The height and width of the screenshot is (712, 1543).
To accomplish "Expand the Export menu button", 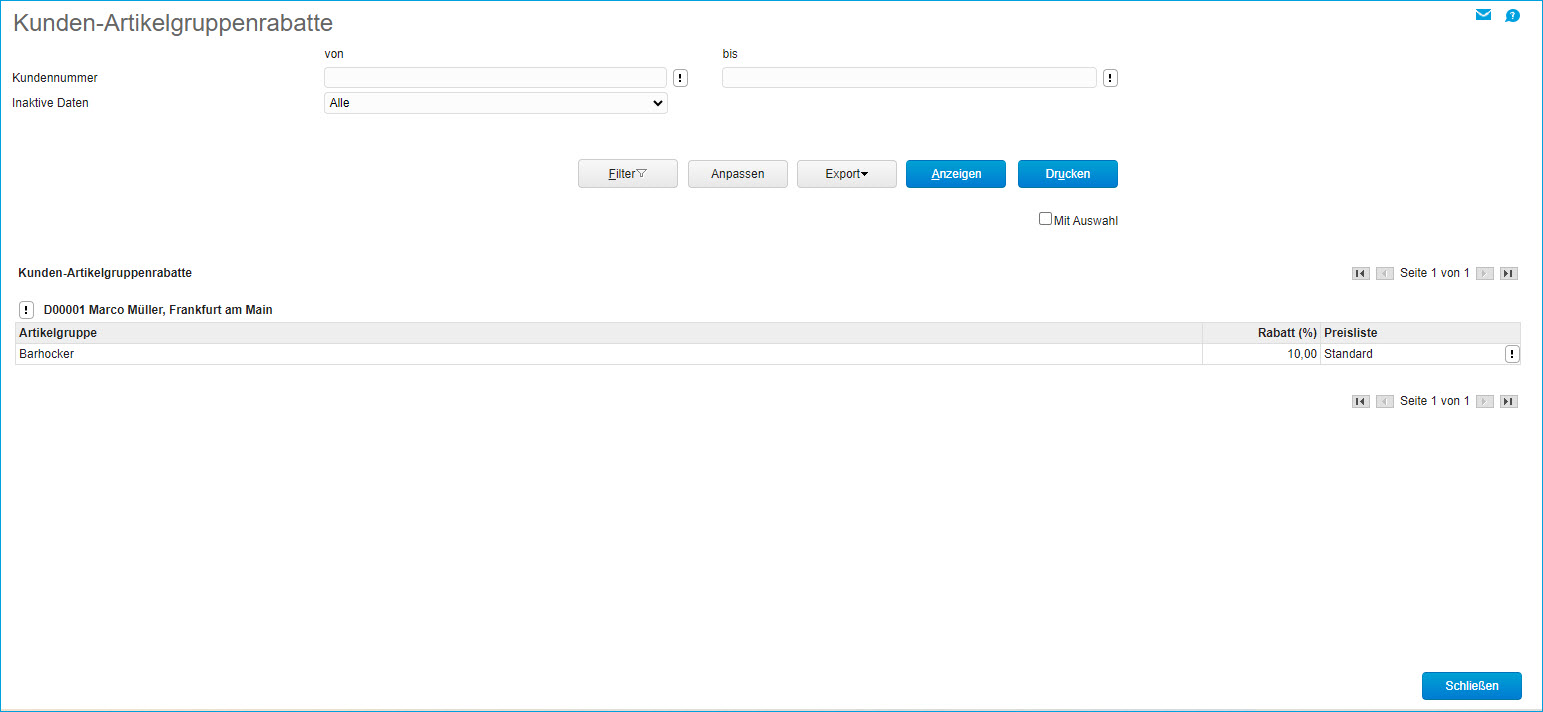I will 847,174.
